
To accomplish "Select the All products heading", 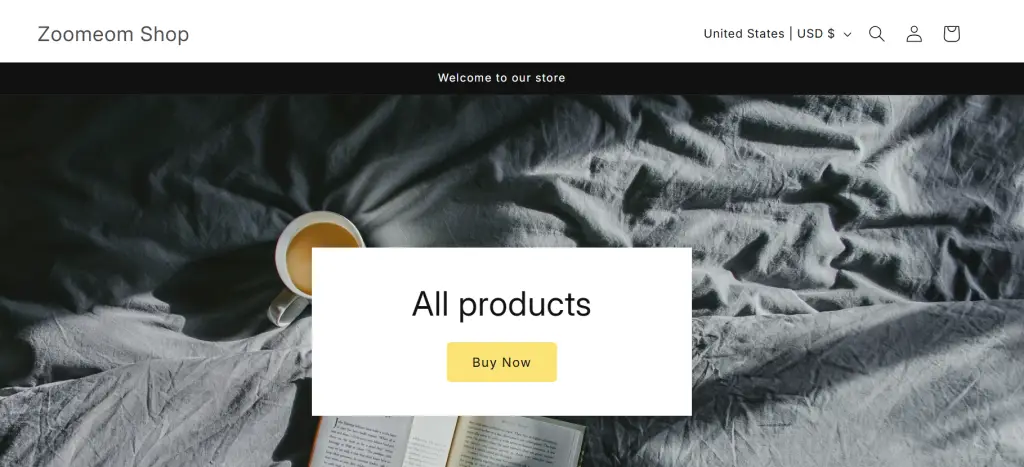I will 502,304.
